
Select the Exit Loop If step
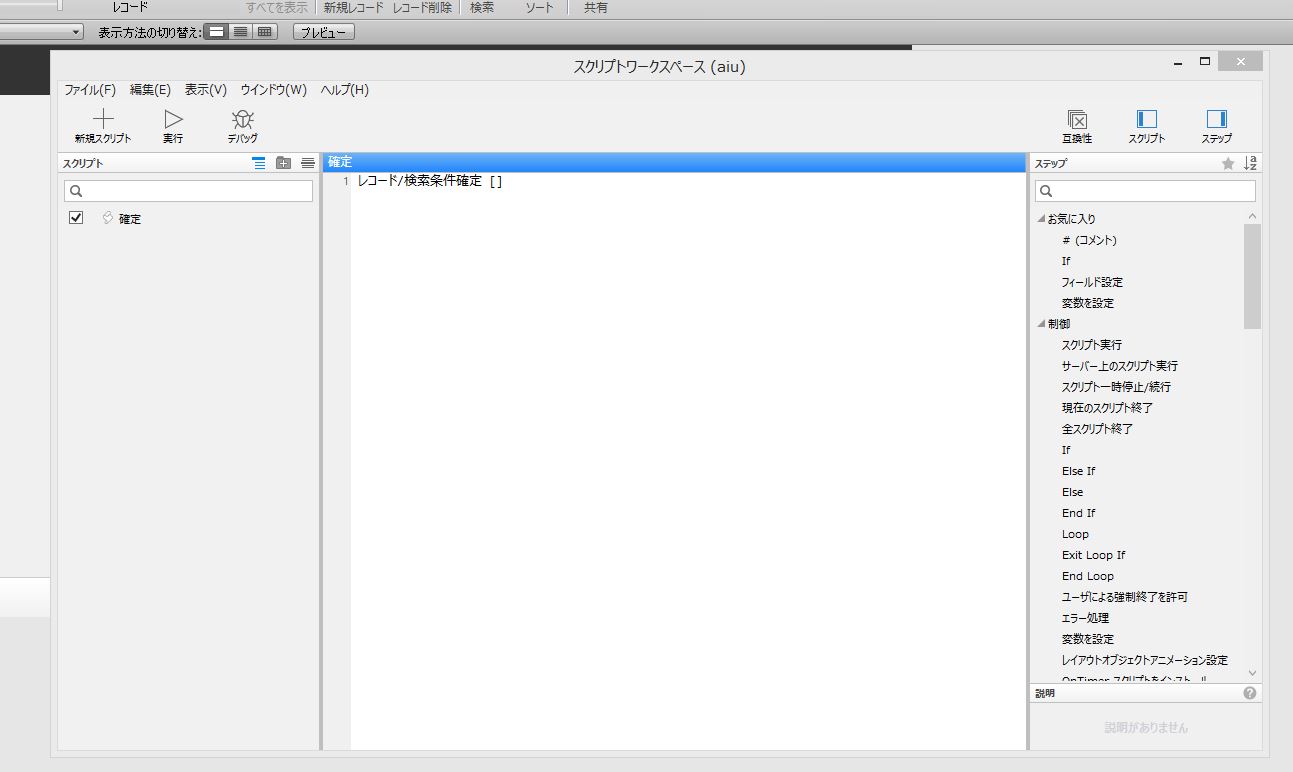[1093, 555]
